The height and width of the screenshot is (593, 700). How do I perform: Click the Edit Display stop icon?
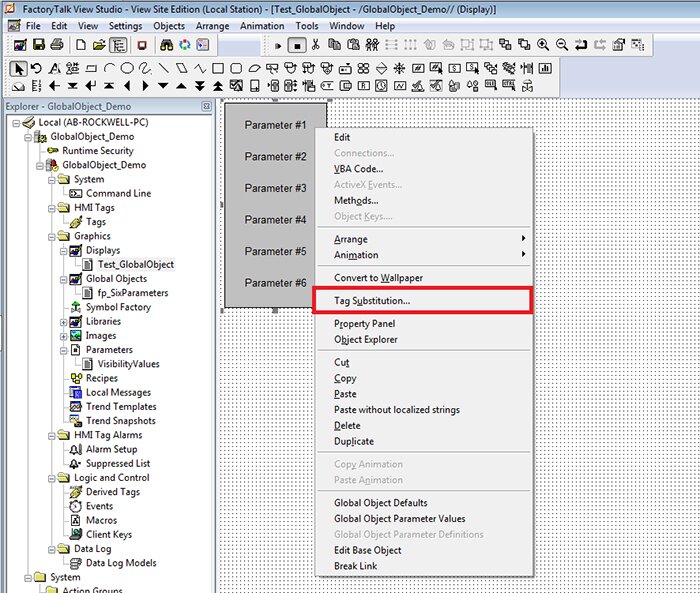point(297,45)
